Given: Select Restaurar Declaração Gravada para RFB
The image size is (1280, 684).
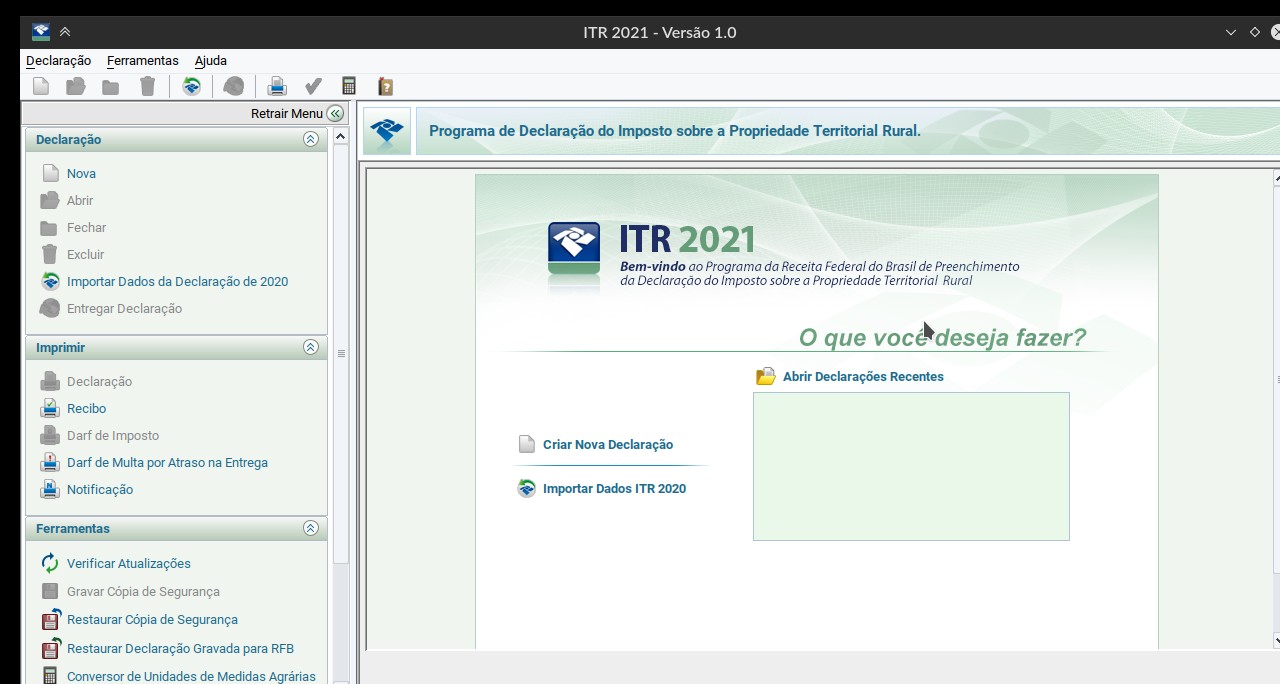Looking at the screenshot, I should click(180, 648).
